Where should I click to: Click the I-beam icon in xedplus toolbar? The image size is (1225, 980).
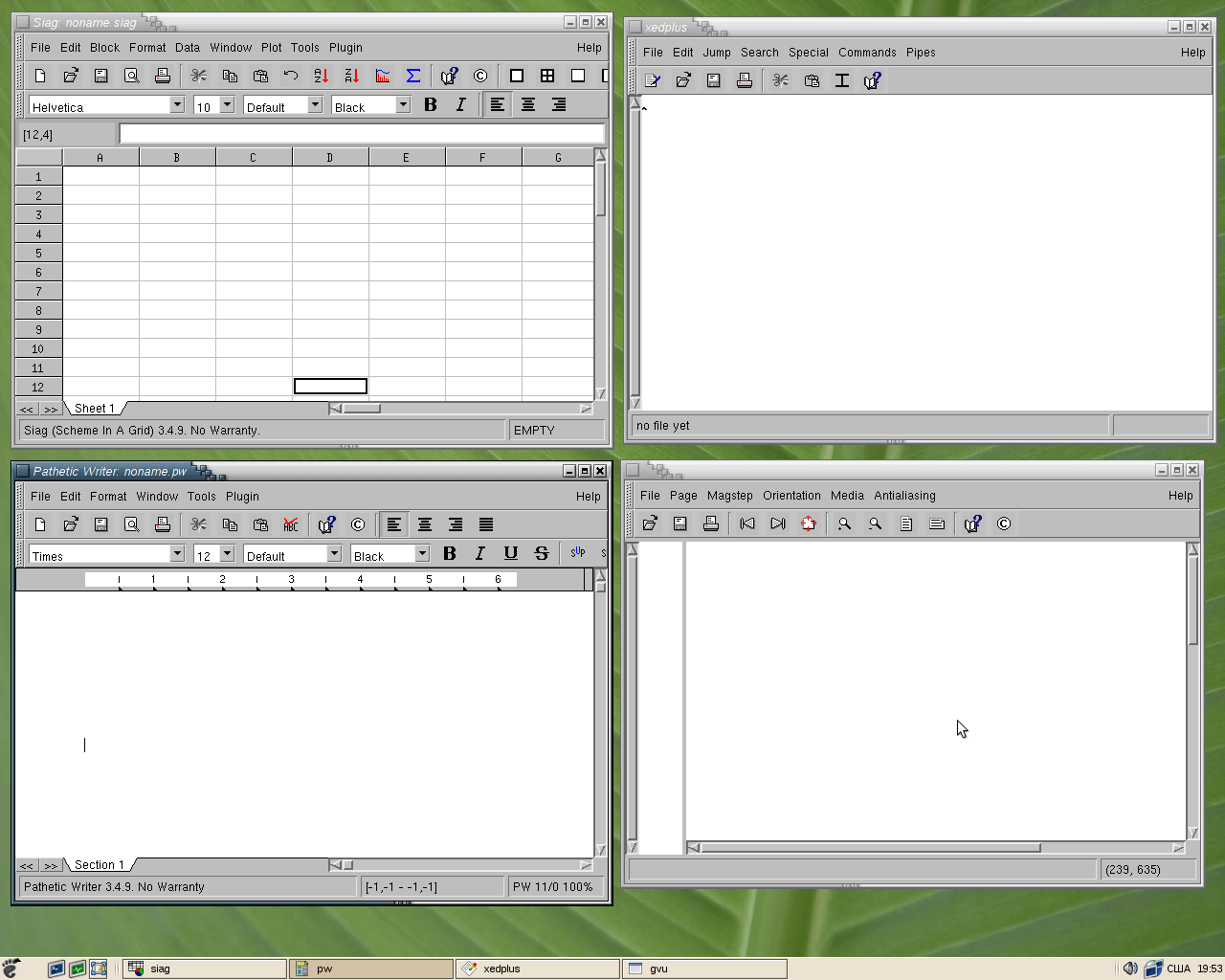point(842,80)
